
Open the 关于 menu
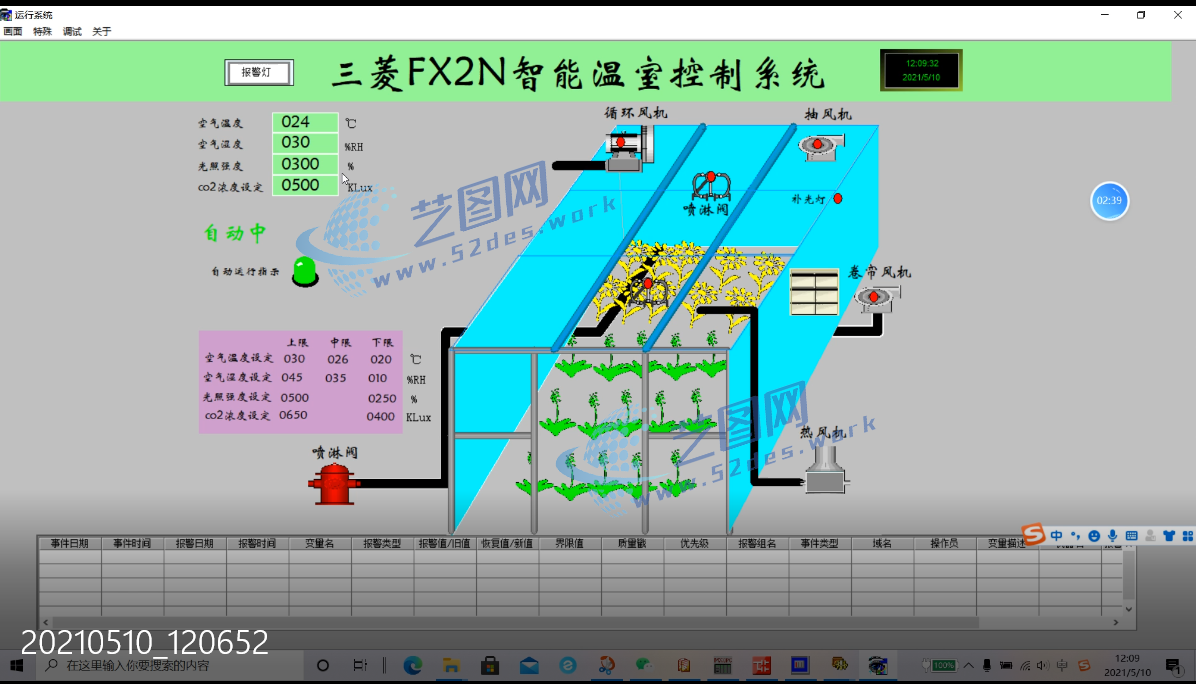tap(102, 31)
